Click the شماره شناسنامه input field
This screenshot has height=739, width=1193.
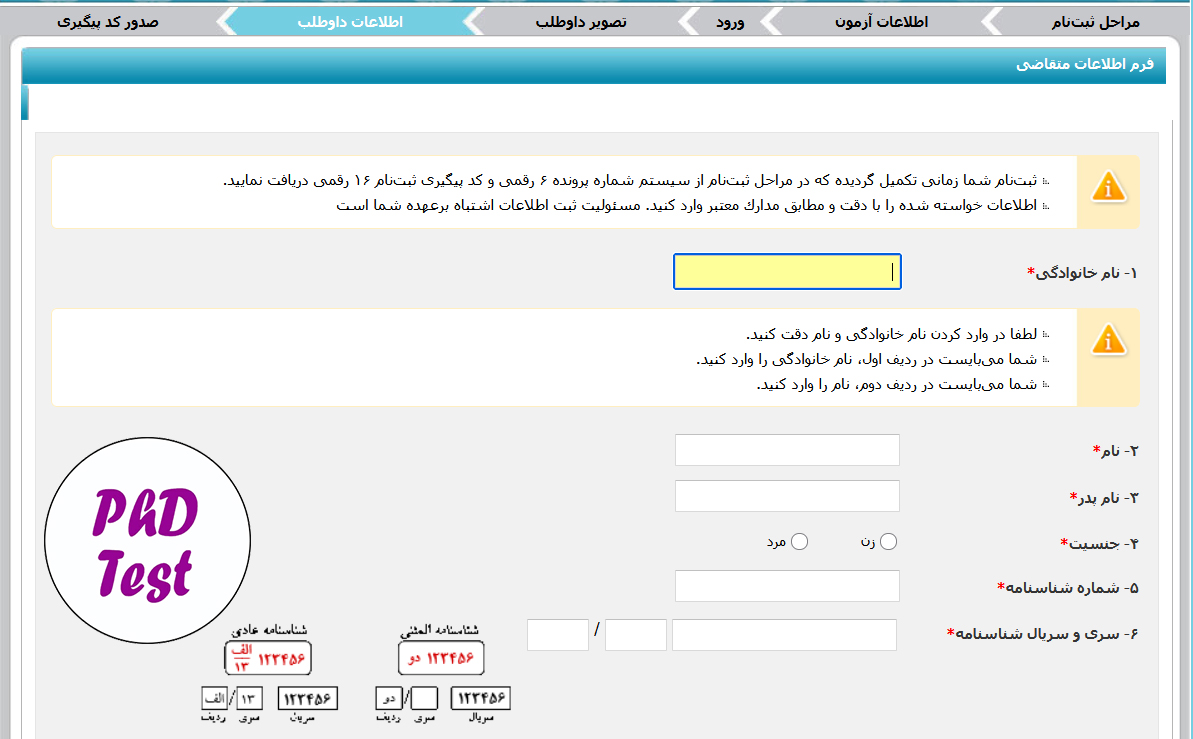click(787, 586)
